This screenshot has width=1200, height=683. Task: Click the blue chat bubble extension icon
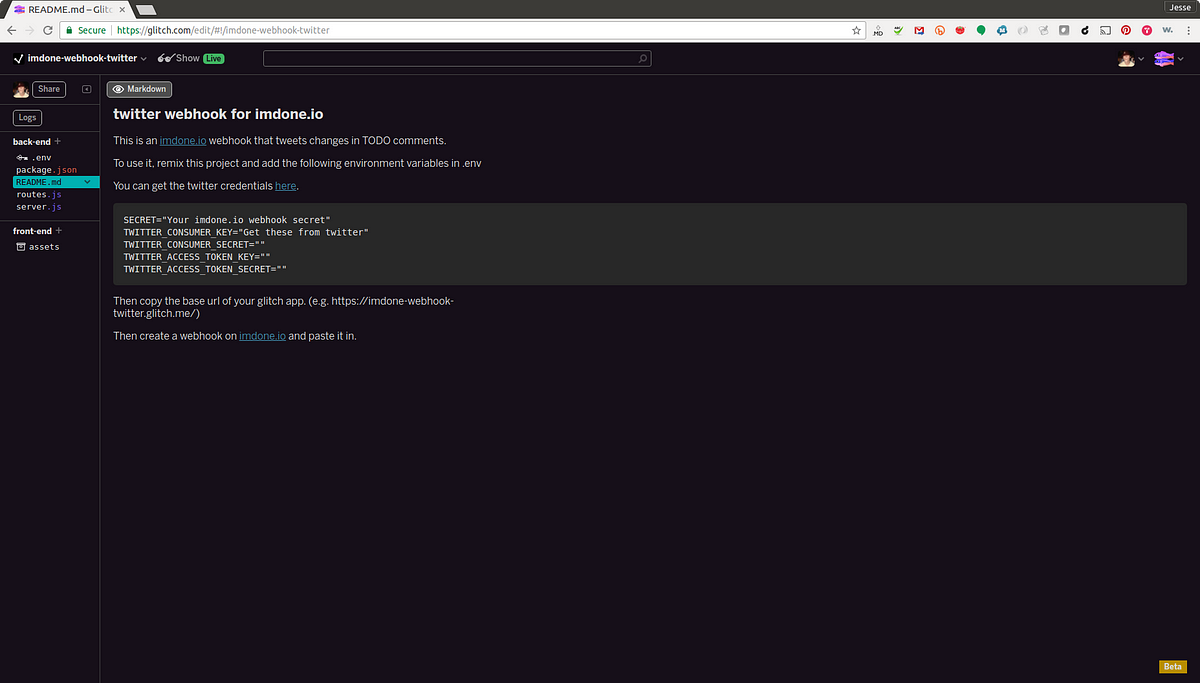coord(1003,31)
